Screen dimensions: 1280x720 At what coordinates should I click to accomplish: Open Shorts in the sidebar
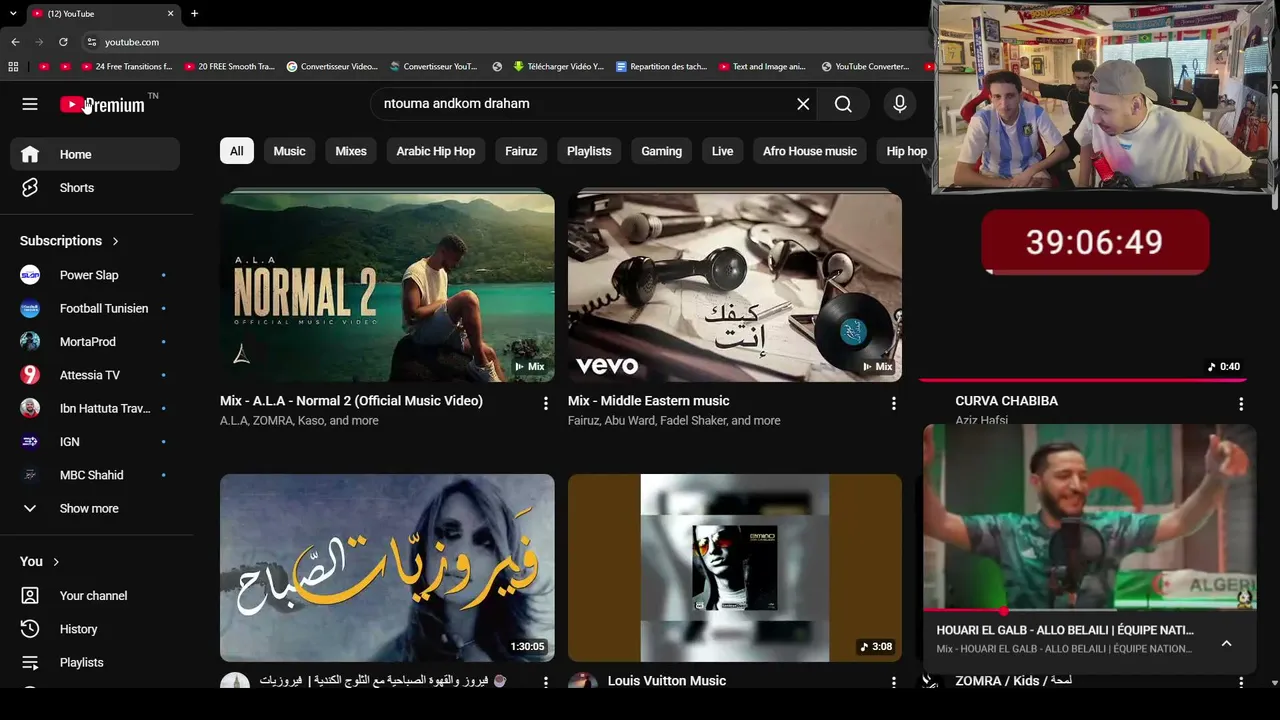(95, 188)
